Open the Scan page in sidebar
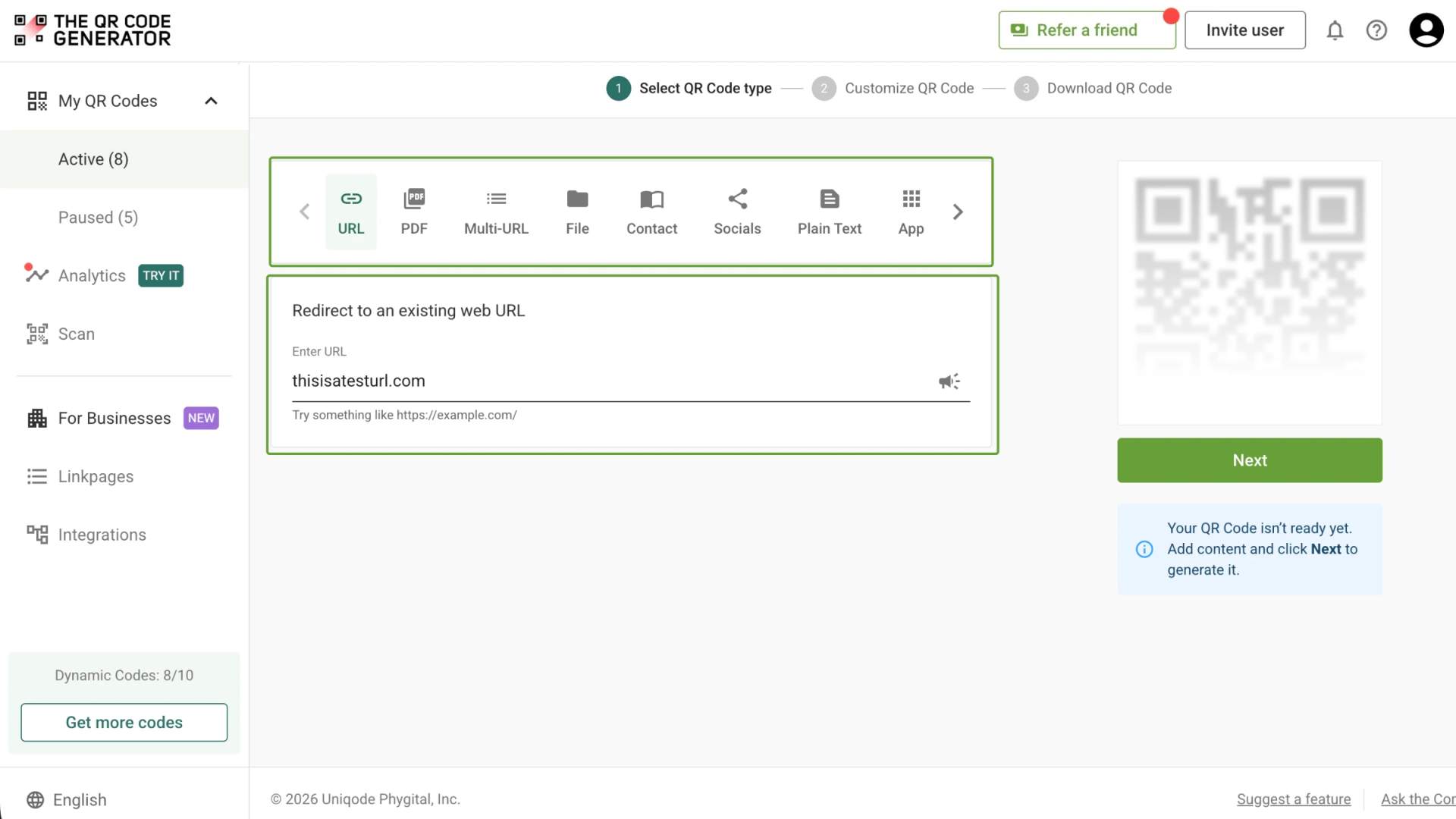The width and height of the screenshot is (1456, 819). click(61, 334)
